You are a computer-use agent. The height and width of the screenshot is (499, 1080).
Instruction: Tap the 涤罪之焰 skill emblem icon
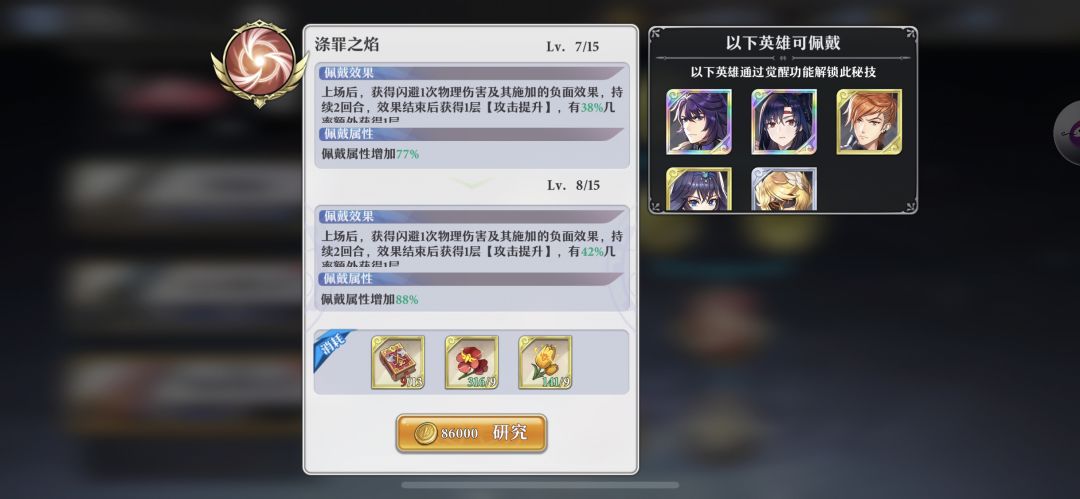[x=260, y=63]
